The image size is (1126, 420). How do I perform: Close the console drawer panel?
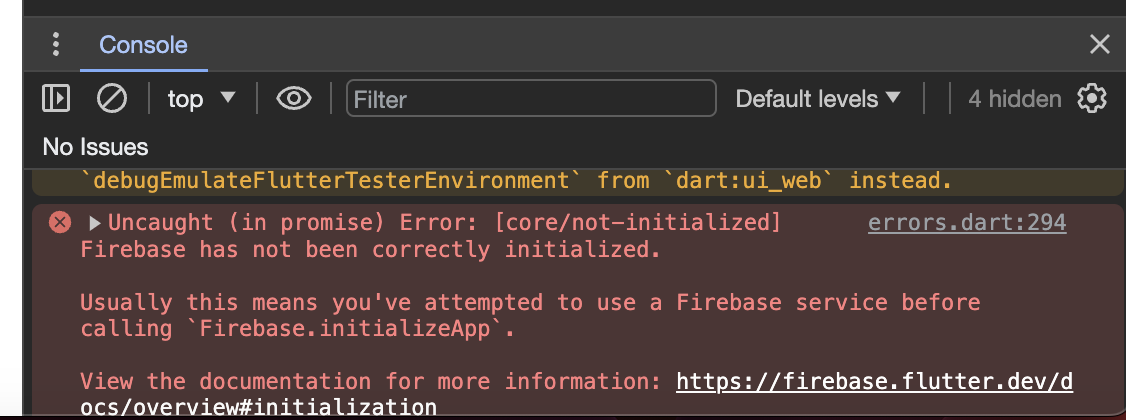[1099, 44]
